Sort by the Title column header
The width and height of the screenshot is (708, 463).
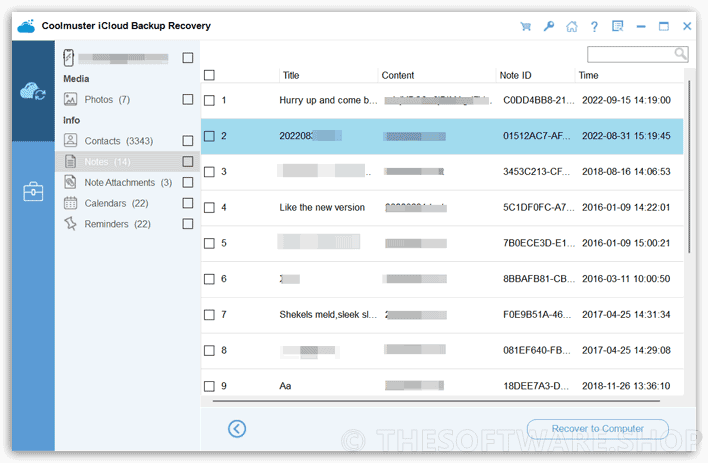291,75
